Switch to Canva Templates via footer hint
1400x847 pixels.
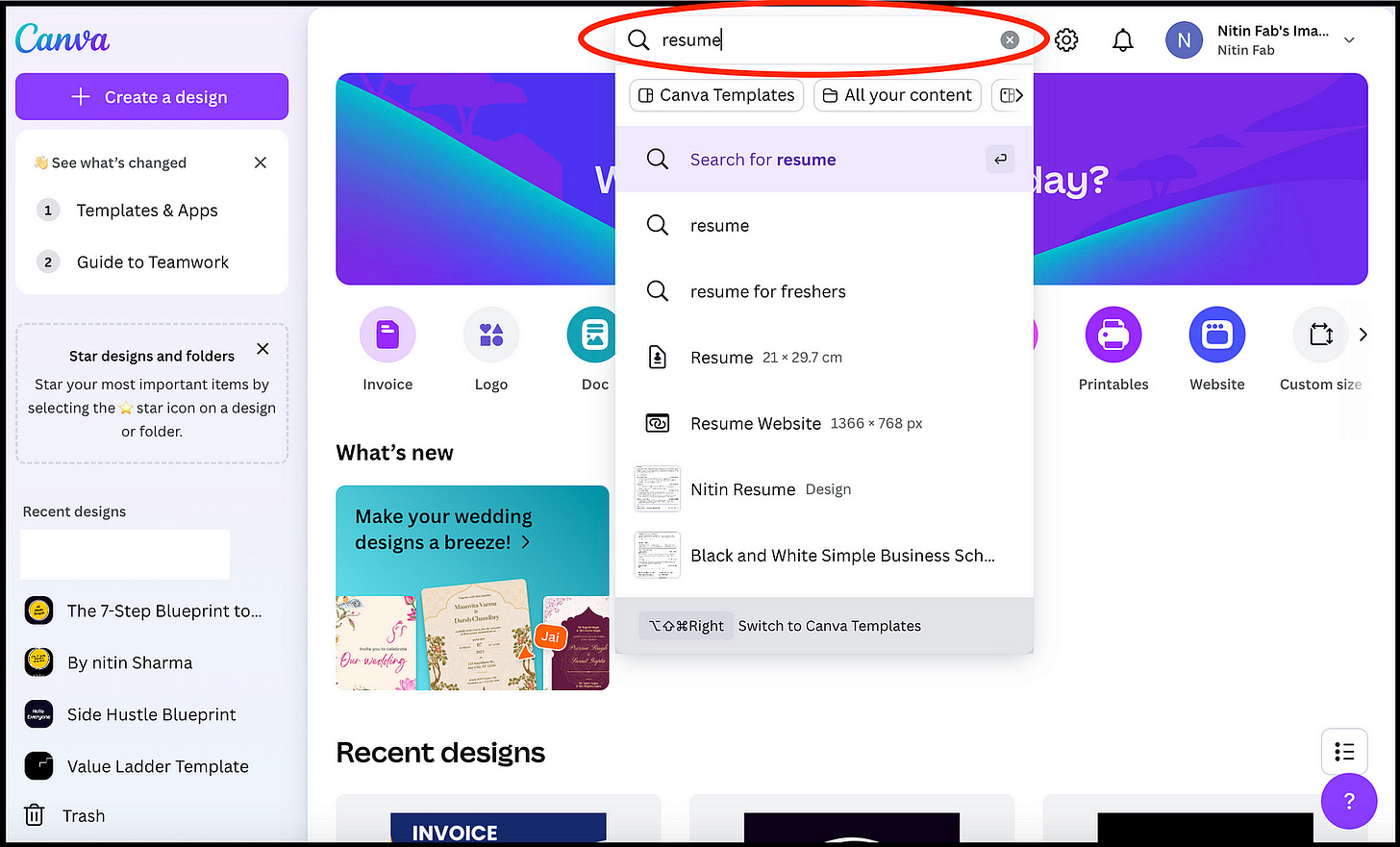pos(824,626)
